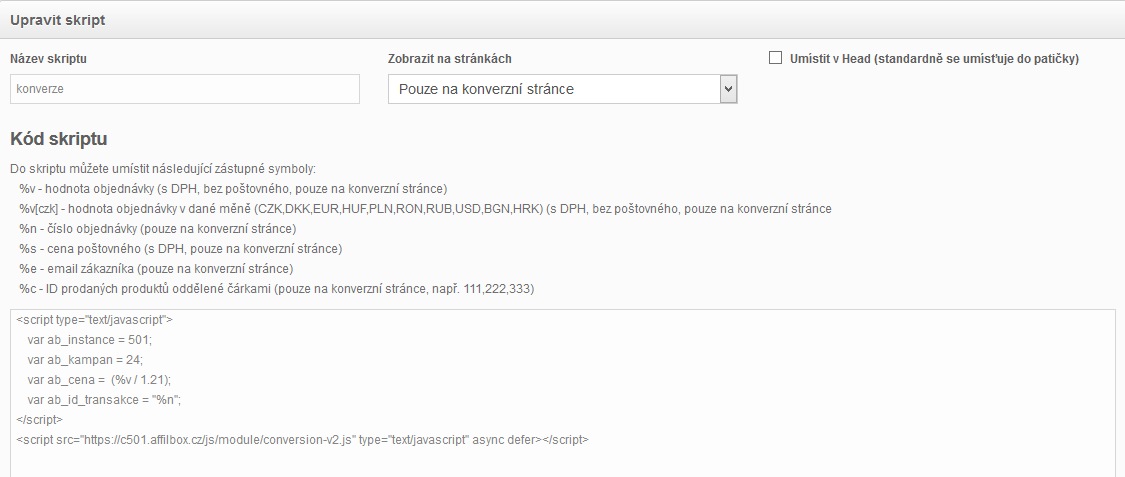The width and height of the screenshot is (1125, 477).
Task: Click the arrow of Pouze na konverzní stránce
Action: [x=728, y=89]
